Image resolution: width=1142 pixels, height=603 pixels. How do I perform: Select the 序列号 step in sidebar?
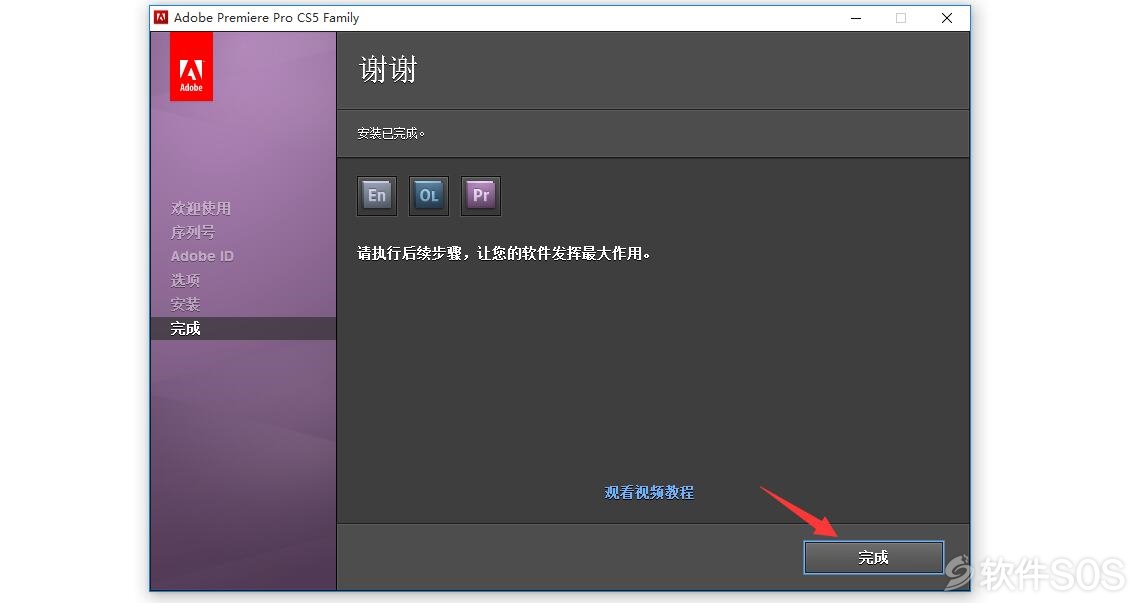pos(193,232)
